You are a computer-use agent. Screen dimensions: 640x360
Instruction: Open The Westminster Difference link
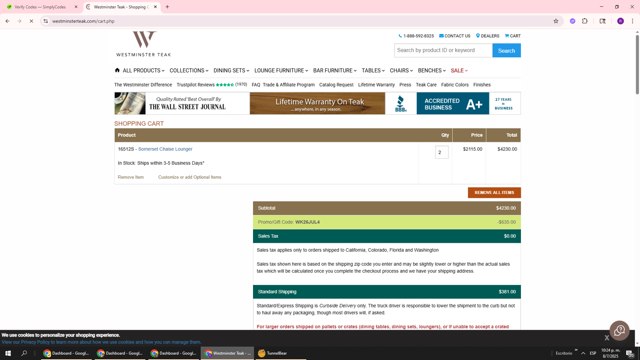click(x=143, y=85)
